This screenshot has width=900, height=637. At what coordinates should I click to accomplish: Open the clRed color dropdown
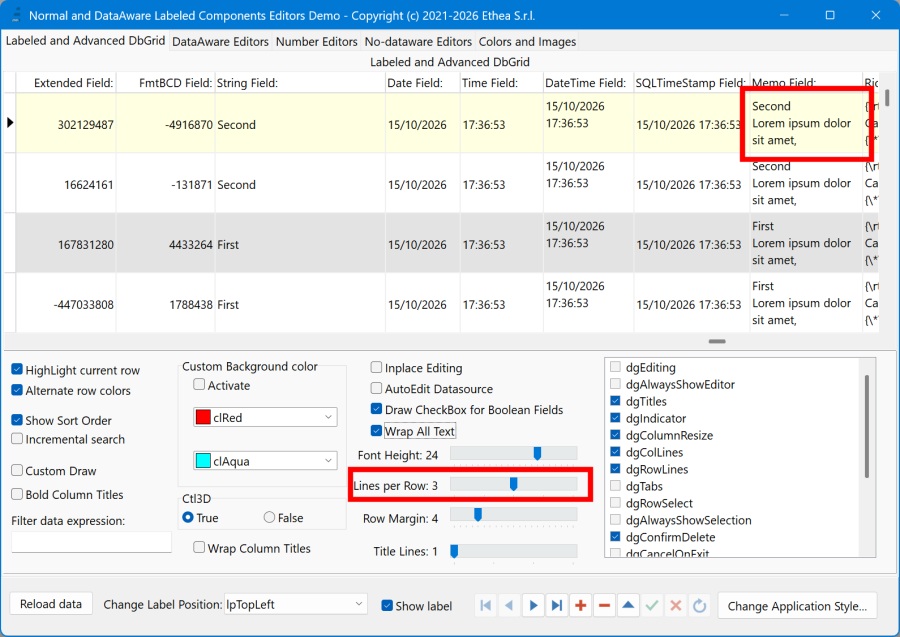pos(328,417)
